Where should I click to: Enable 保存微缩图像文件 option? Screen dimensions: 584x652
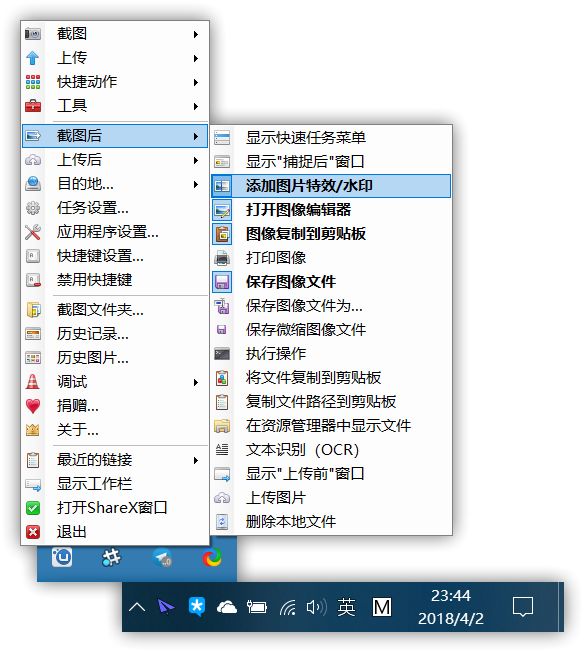pos(331,330)
